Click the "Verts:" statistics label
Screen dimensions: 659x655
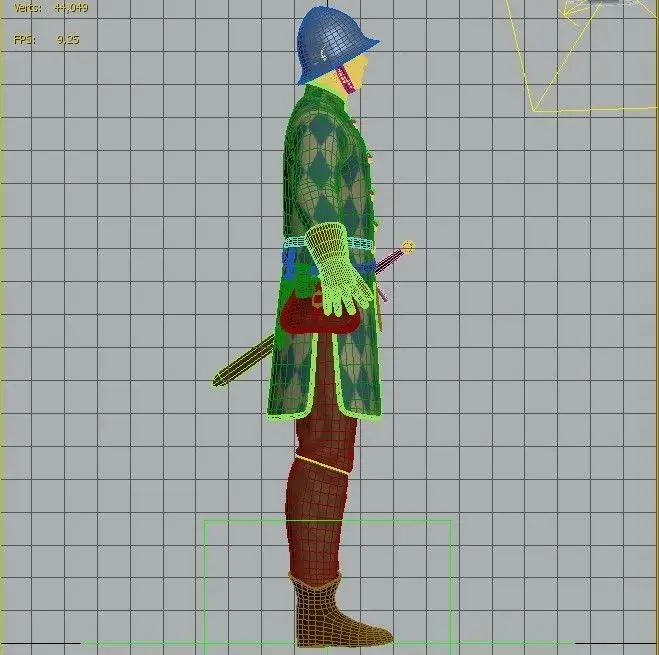(x=28, y=8)
